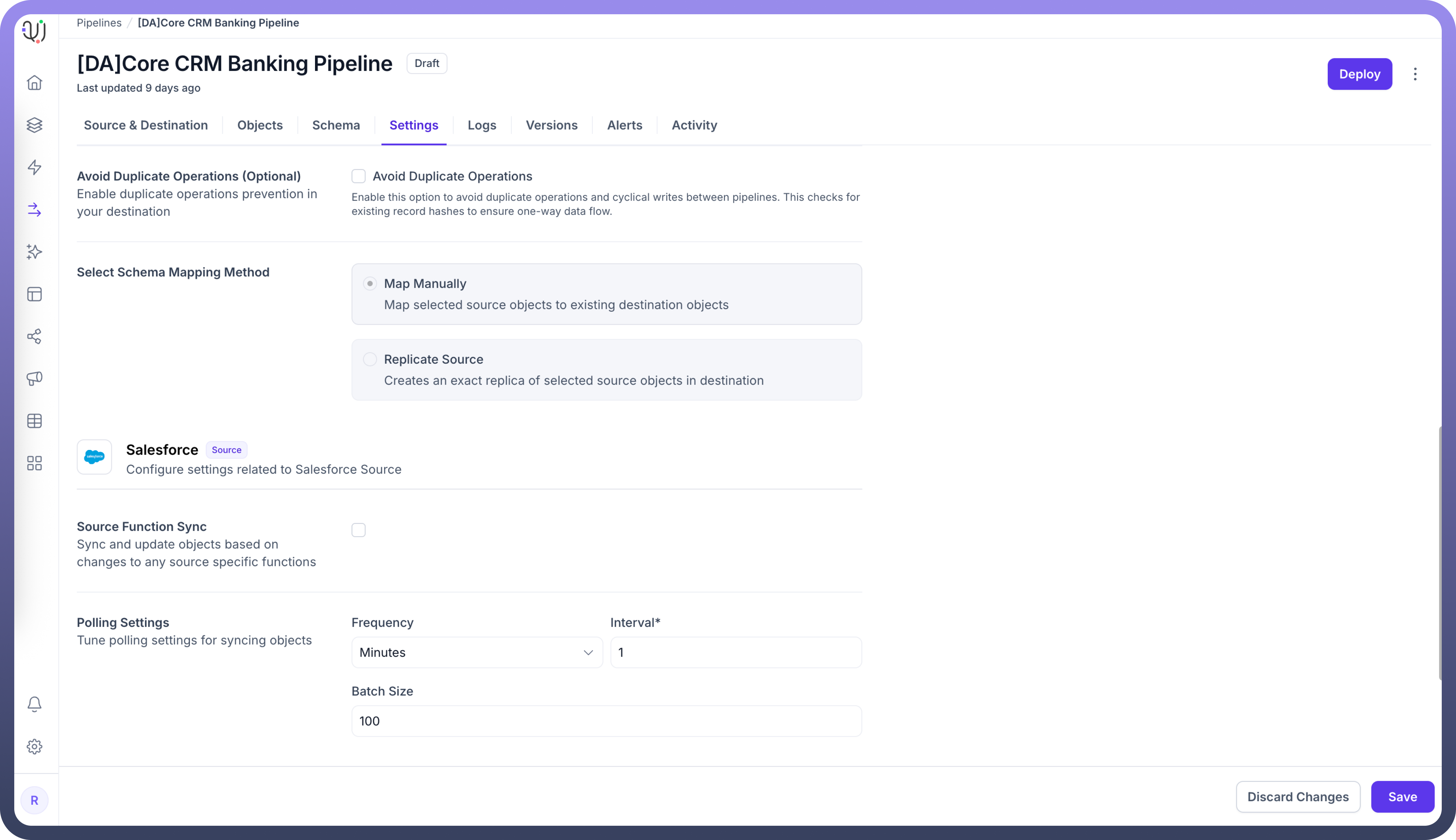Viewport: 1456px width, 840px height.
Task: Expand the Frequency Minutes dropdown
Action: (x=477, y=653)
